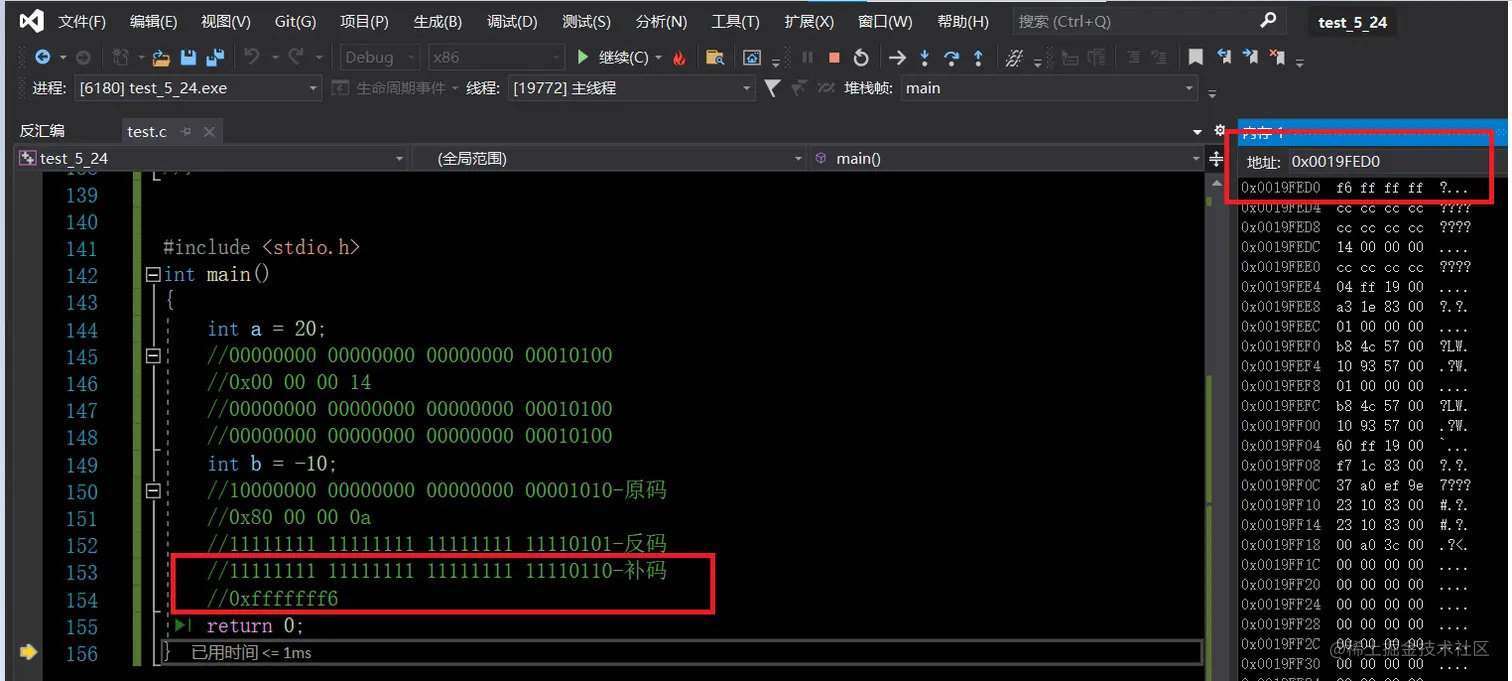Open the Continue button dropdown arrow
The image size is (1512, 681).
(659, 59)
